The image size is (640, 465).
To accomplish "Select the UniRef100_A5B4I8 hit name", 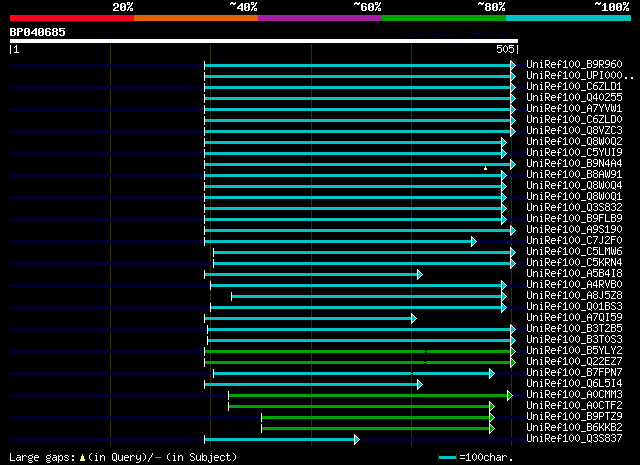I will 574,273.
